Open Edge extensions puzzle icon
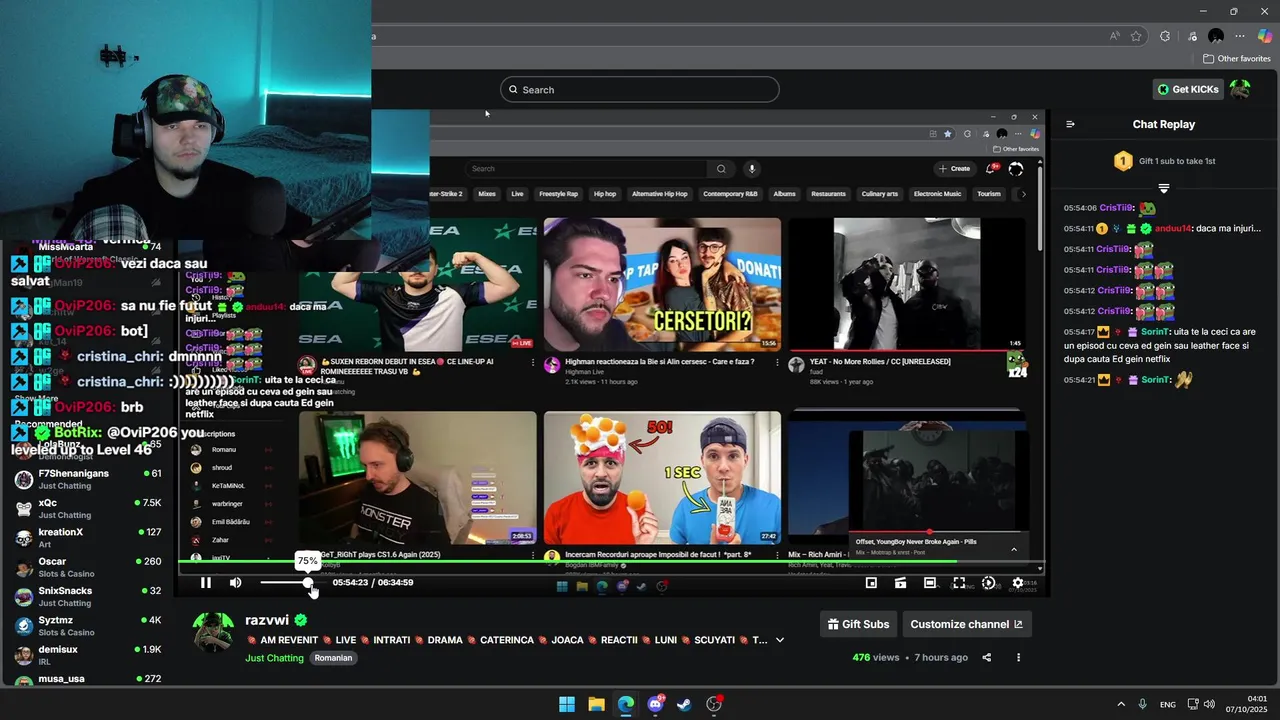The width and height of the screenshot is (1280, 720). (1165, 36)
